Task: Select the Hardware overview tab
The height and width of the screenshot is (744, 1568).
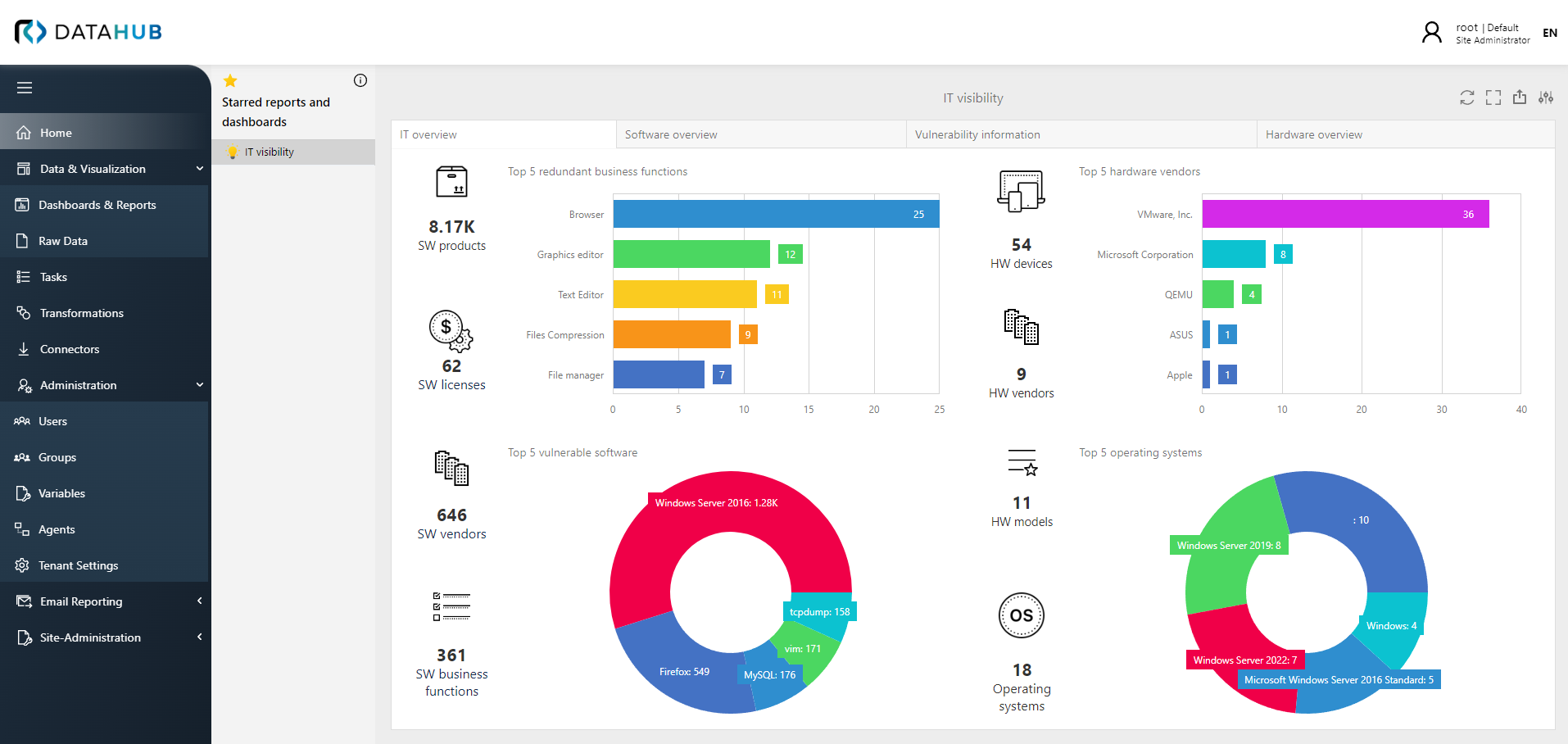Action: pos(1313,134)
